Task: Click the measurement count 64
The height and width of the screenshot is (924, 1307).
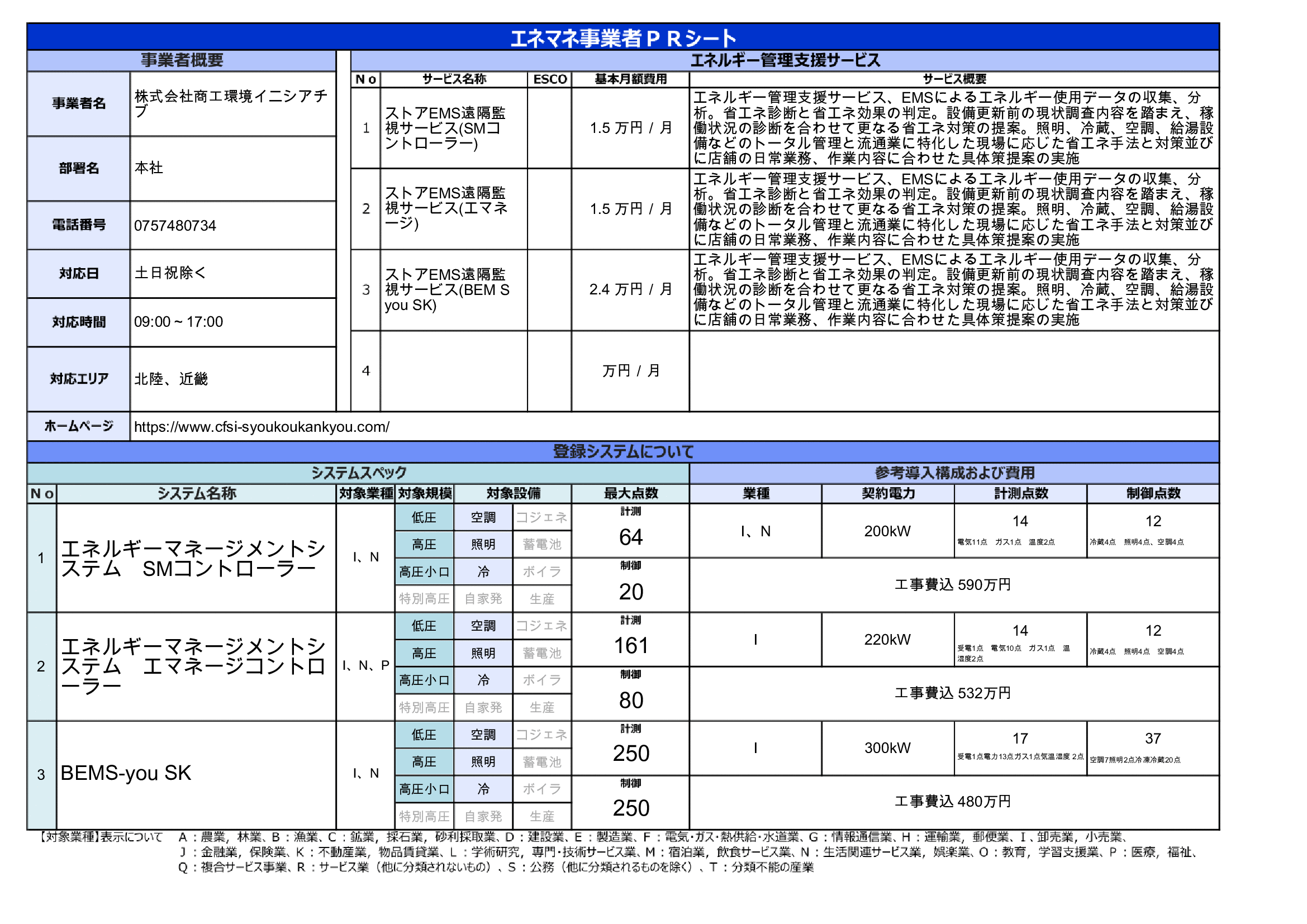Action: click(x=631, y=537)
